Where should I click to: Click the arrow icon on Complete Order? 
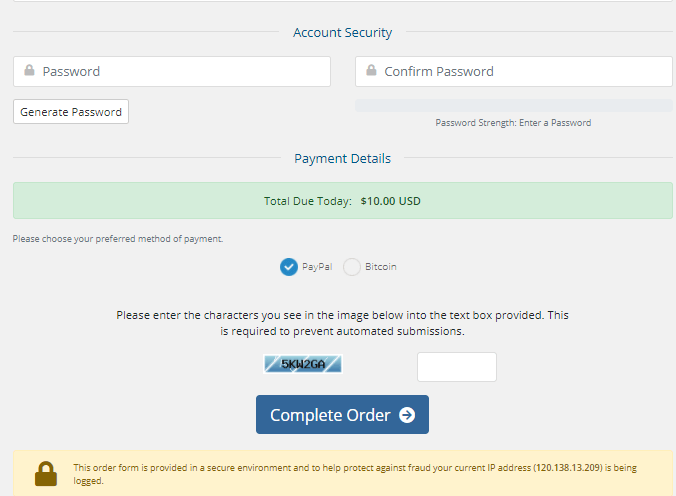pos(407,415)
